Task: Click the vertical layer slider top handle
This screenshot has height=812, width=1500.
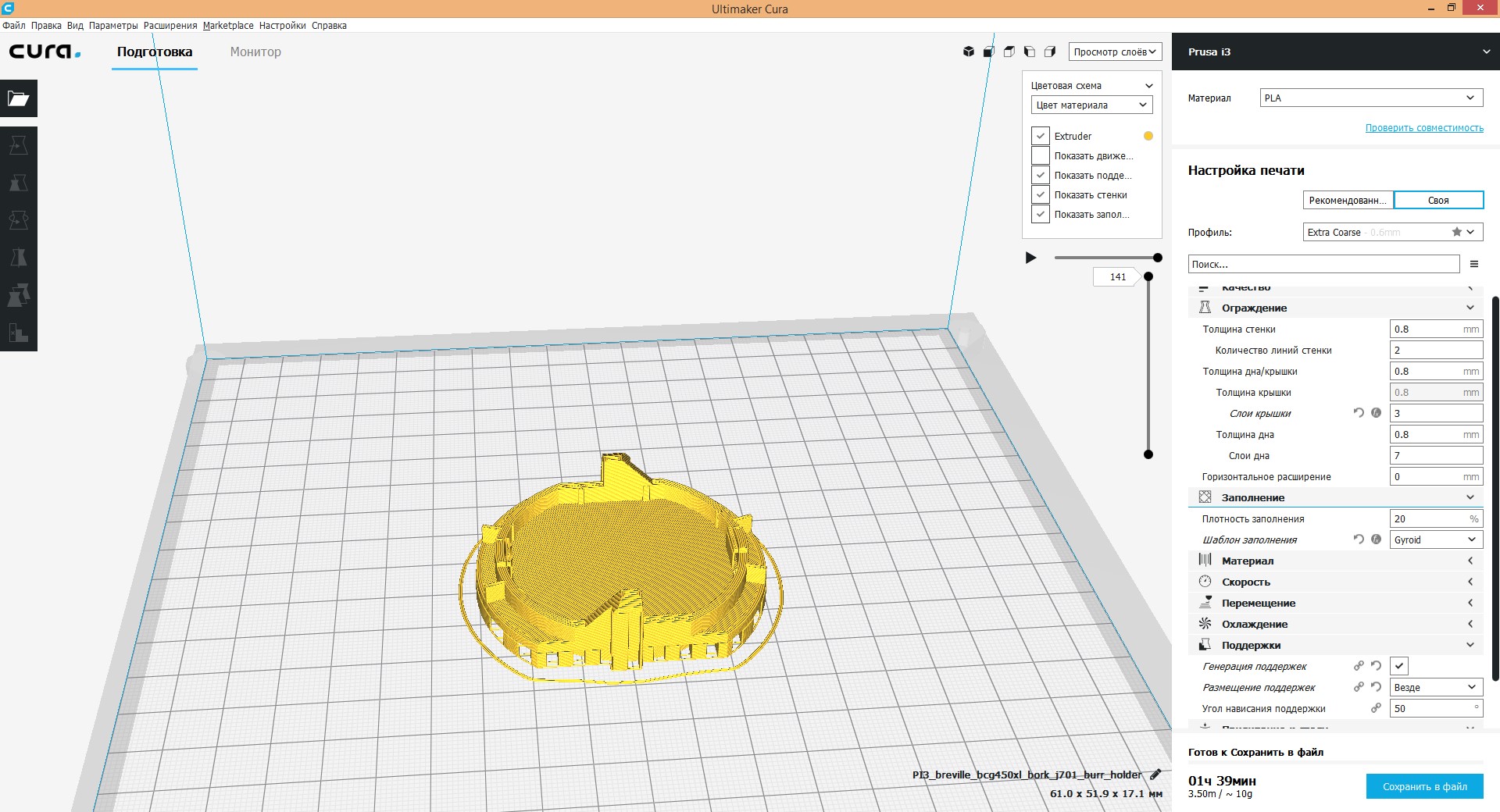Action: coord(1148,276)
